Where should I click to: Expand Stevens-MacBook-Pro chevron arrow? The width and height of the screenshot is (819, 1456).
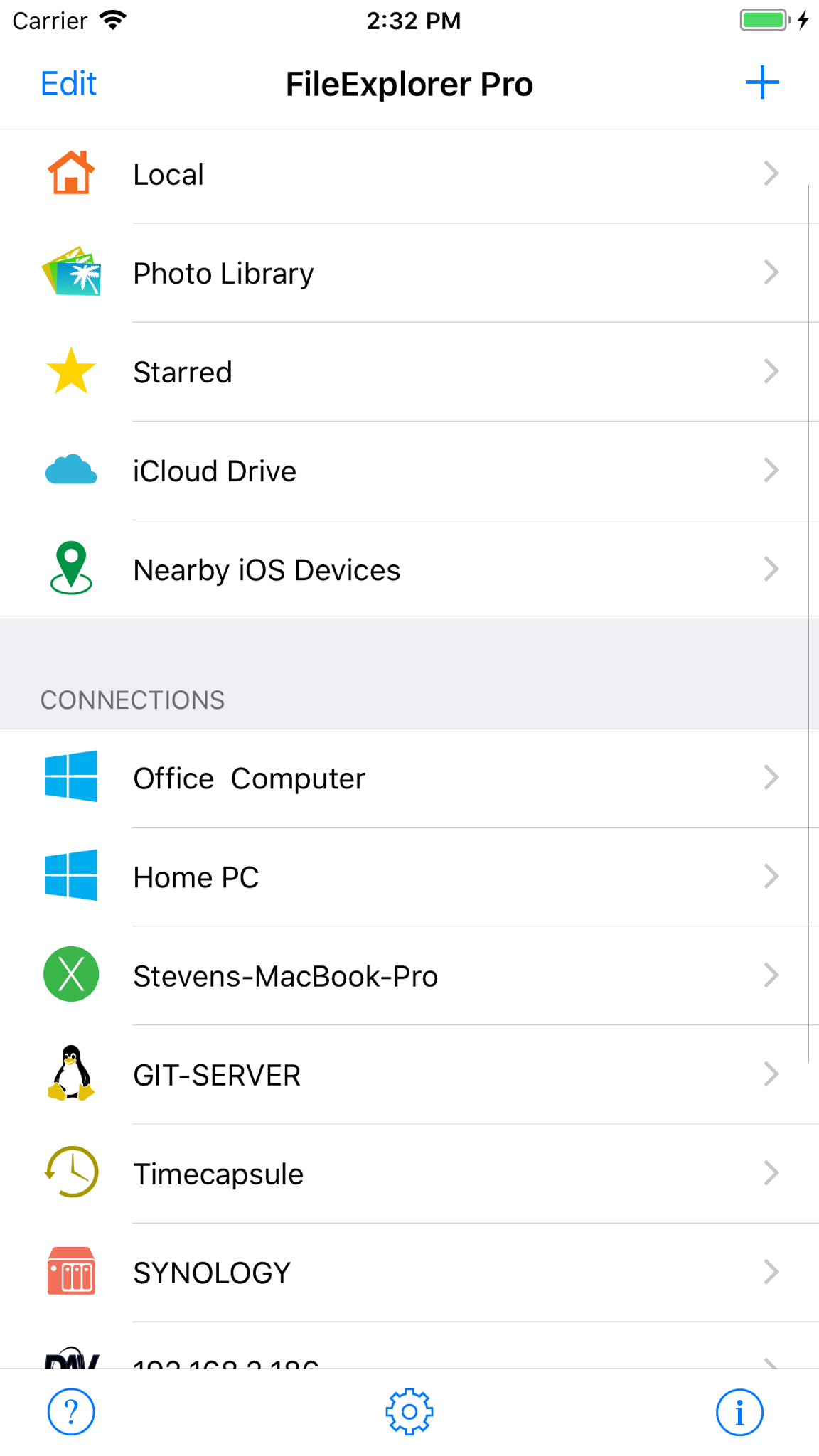[x=771, y=975]
